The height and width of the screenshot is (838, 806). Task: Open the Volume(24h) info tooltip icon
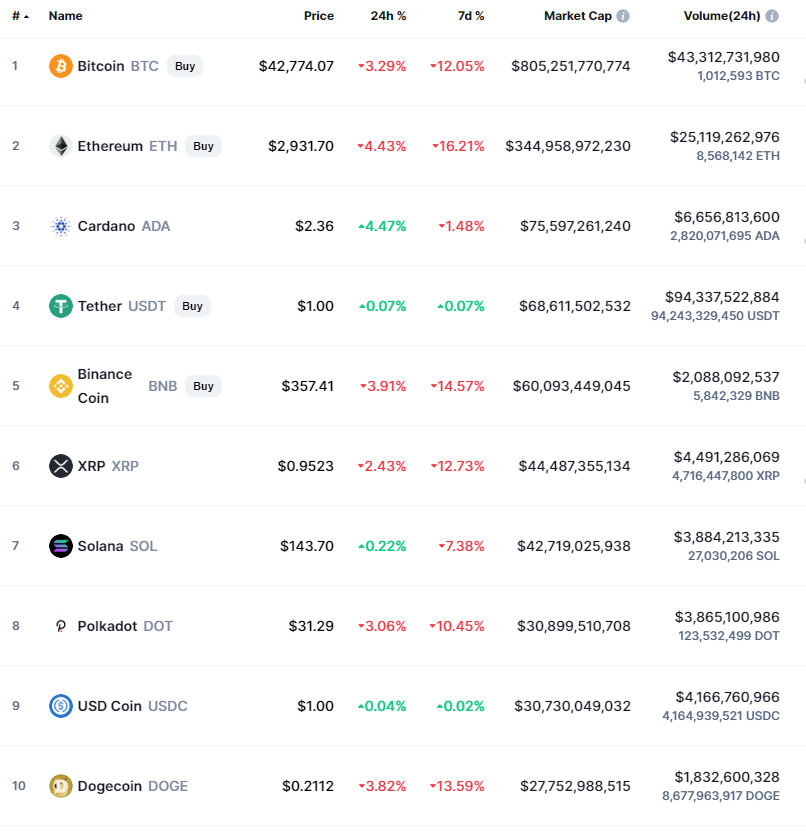(x=772, y=16)
